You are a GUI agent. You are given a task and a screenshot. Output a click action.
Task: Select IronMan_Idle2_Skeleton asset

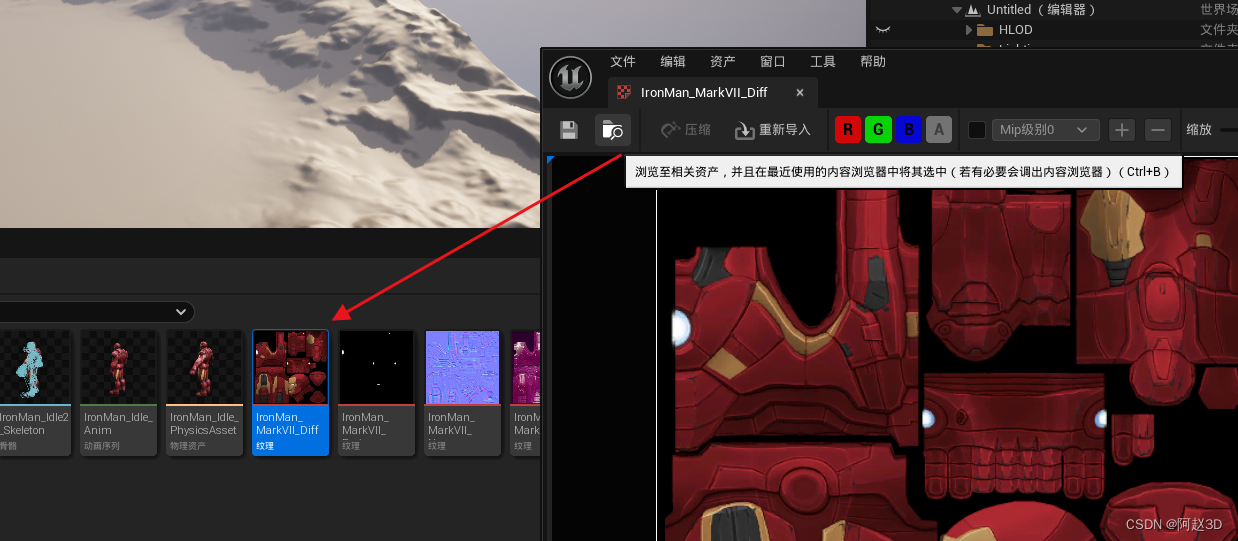(35, 392)
